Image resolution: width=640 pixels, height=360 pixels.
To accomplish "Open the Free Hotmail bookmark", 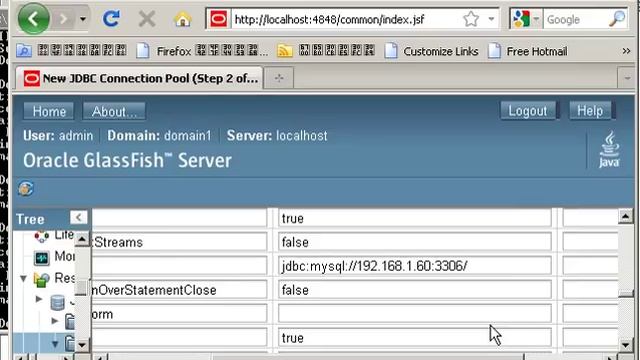I will pos(527,51).
